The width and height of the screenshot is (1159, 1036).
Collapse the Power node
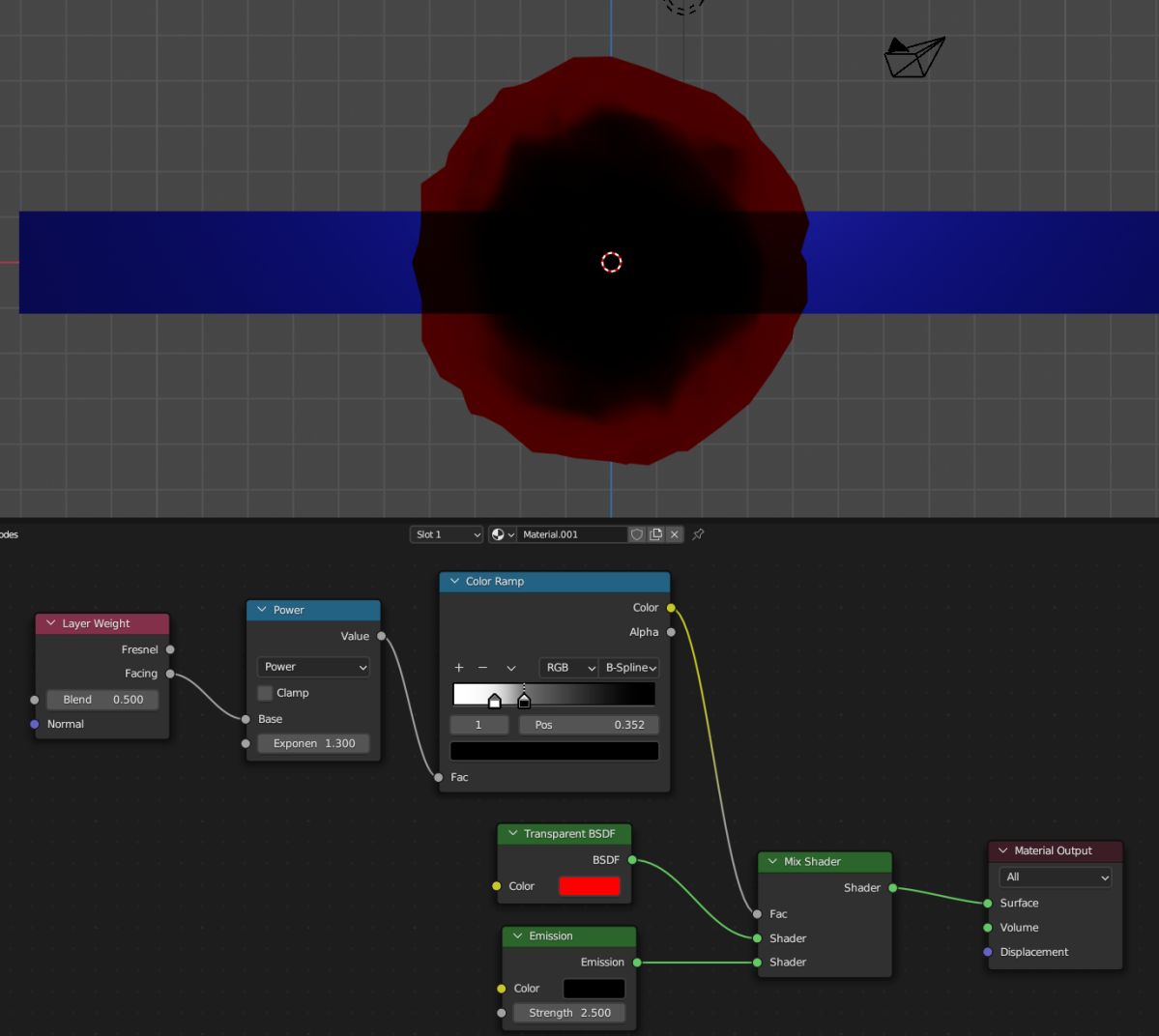tap(262, 610)
